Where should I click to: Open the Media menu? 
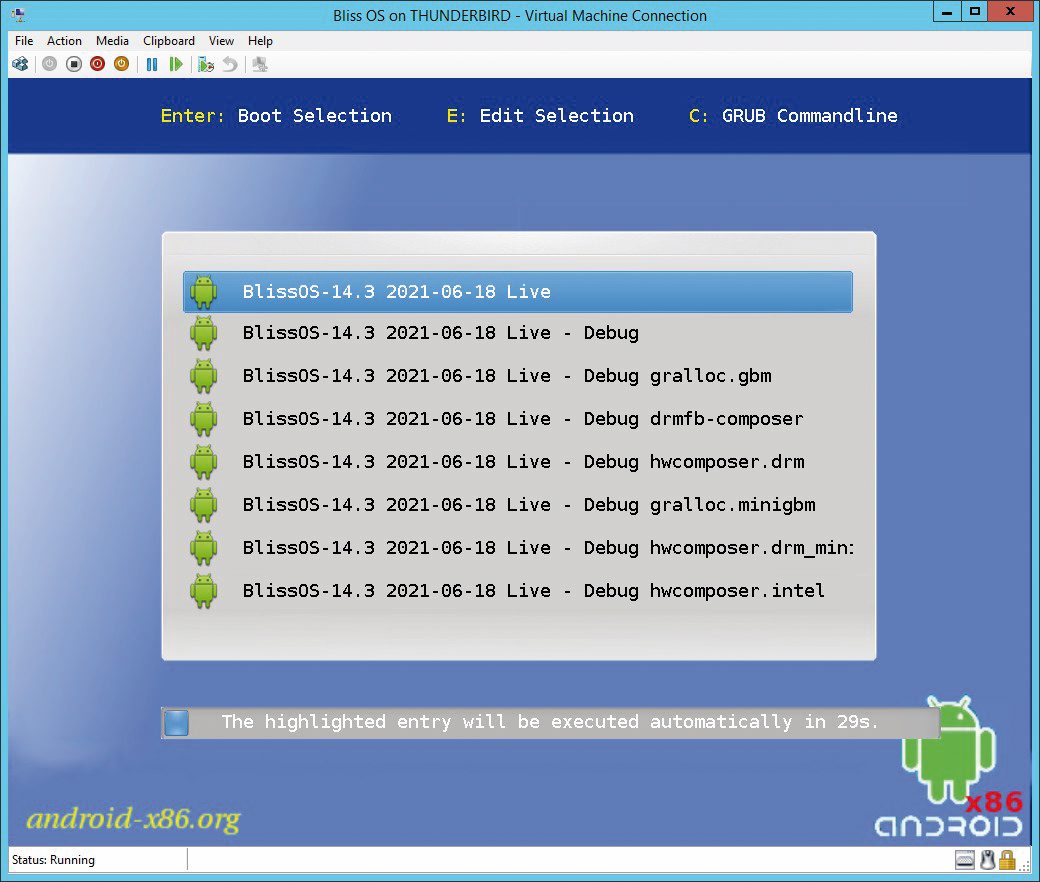coord(112,40)
